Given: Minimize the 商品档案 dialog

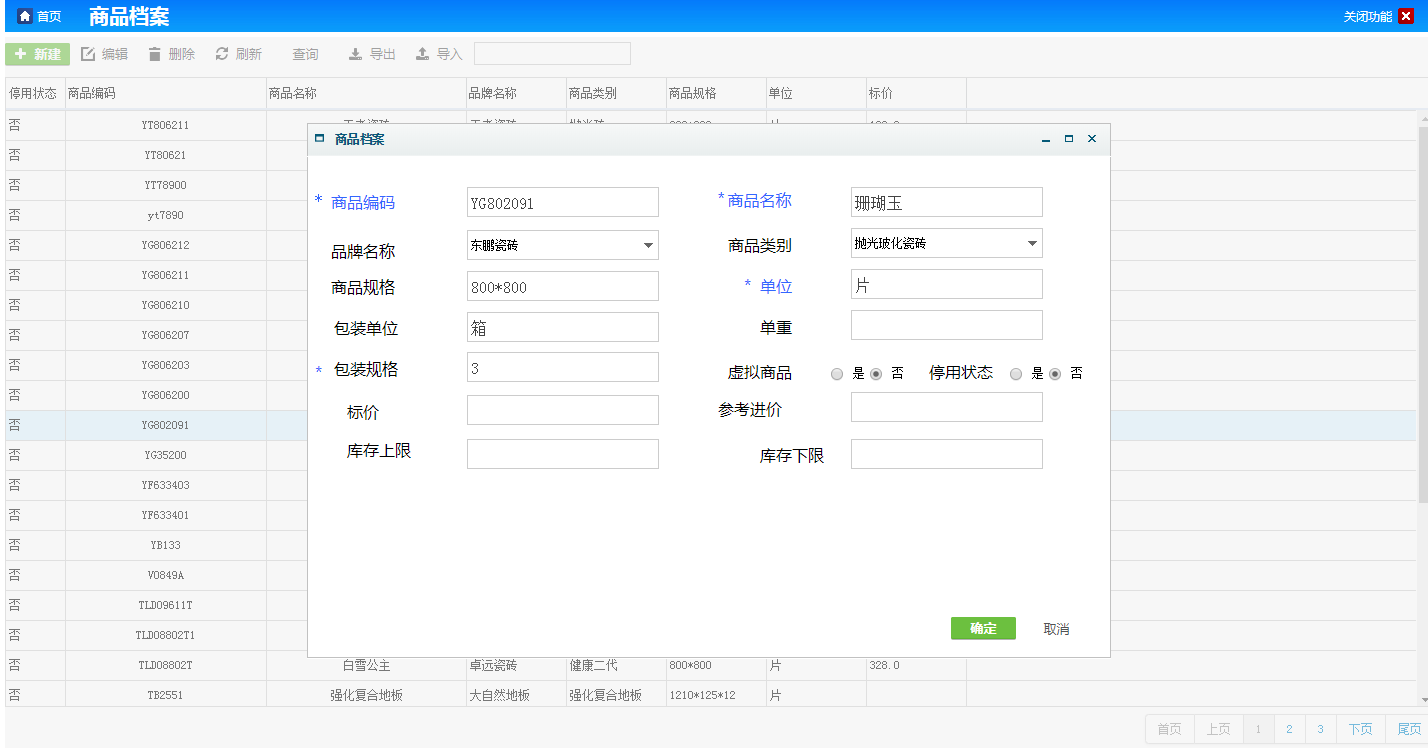Looking at the screenshot, I should coord(1046,140).
